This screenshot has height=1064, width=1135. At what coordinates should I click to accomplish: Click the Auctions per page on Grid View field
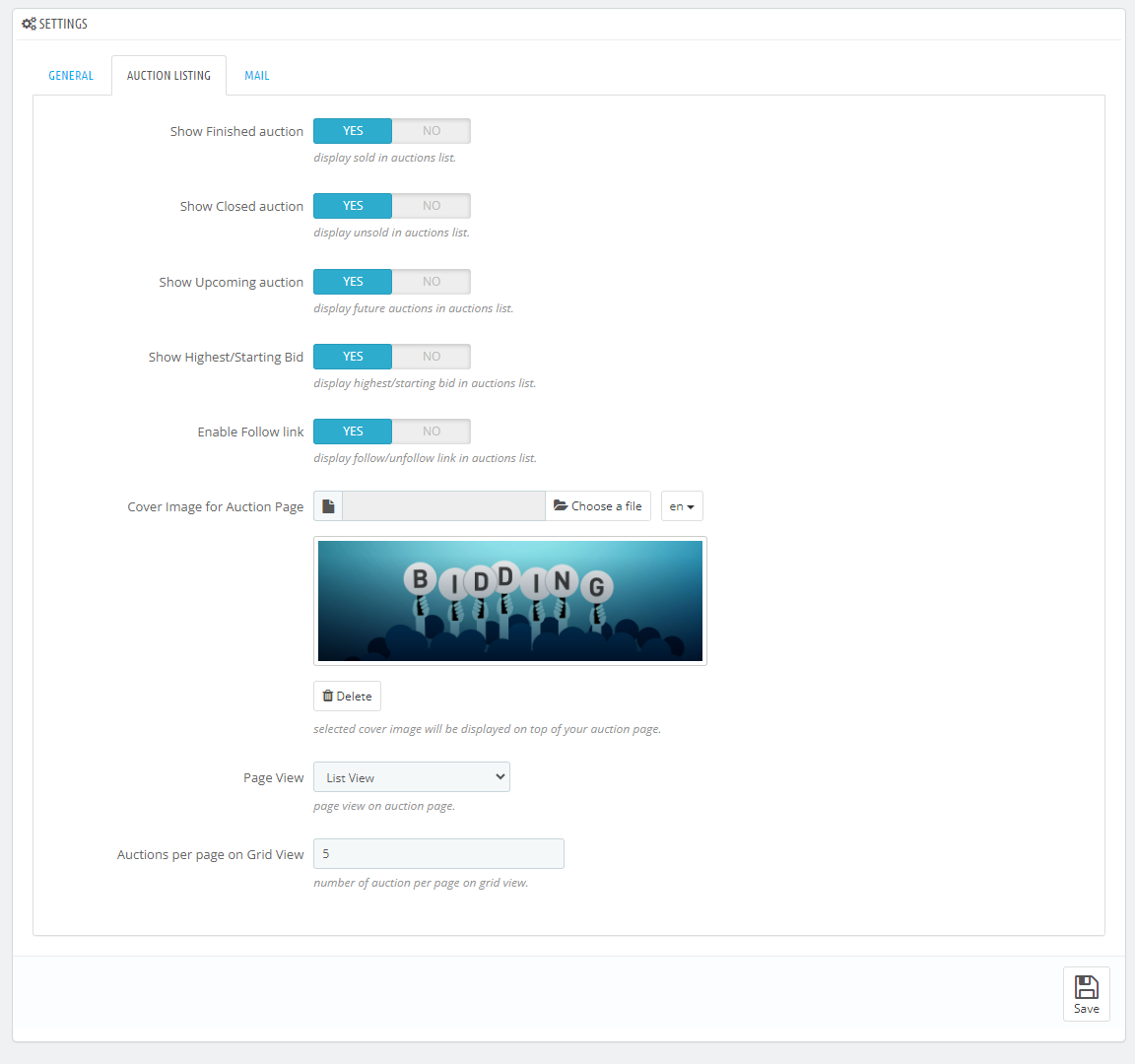point(438,853)
